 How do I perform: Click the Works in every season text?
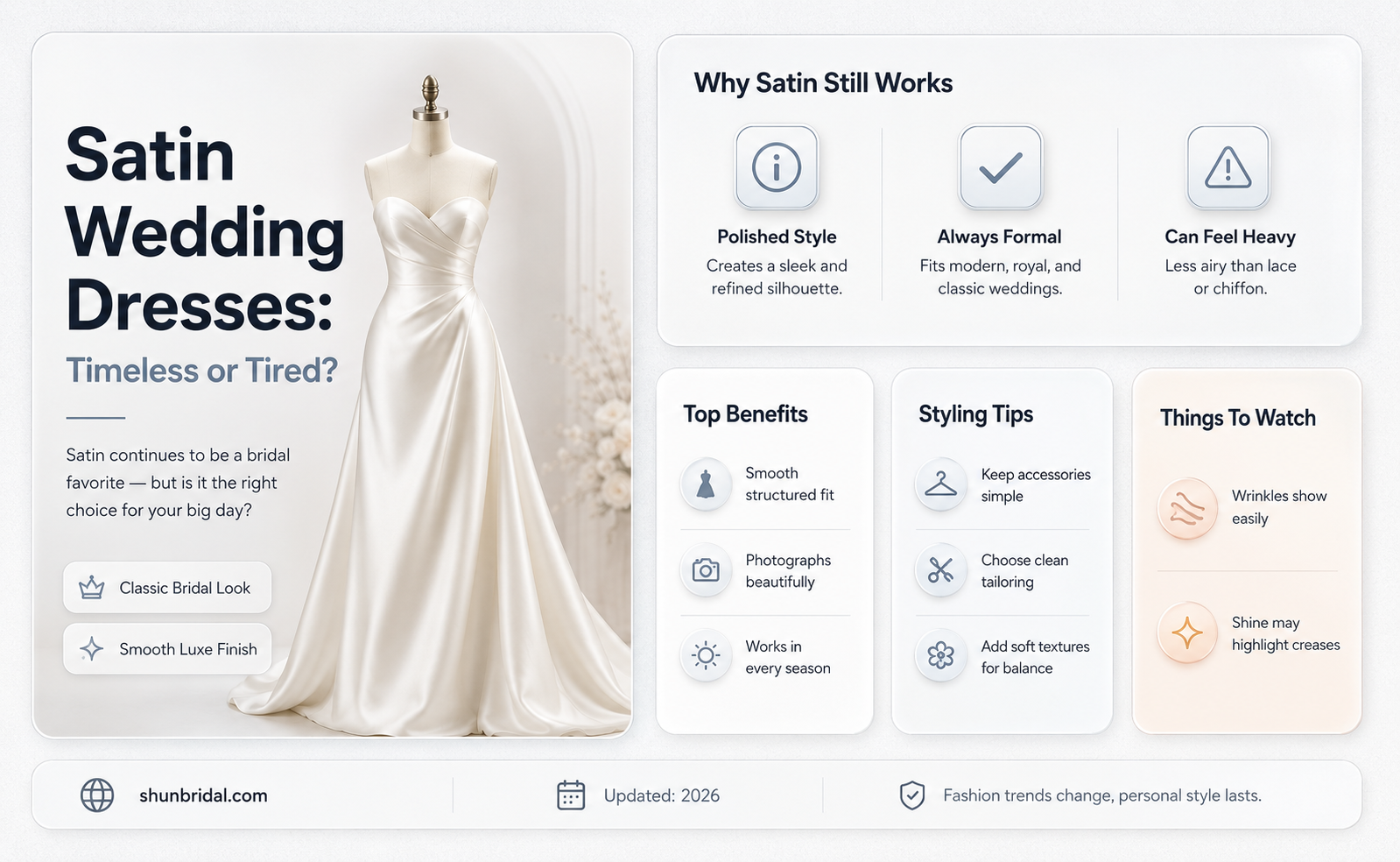click(x=788, y=657)
